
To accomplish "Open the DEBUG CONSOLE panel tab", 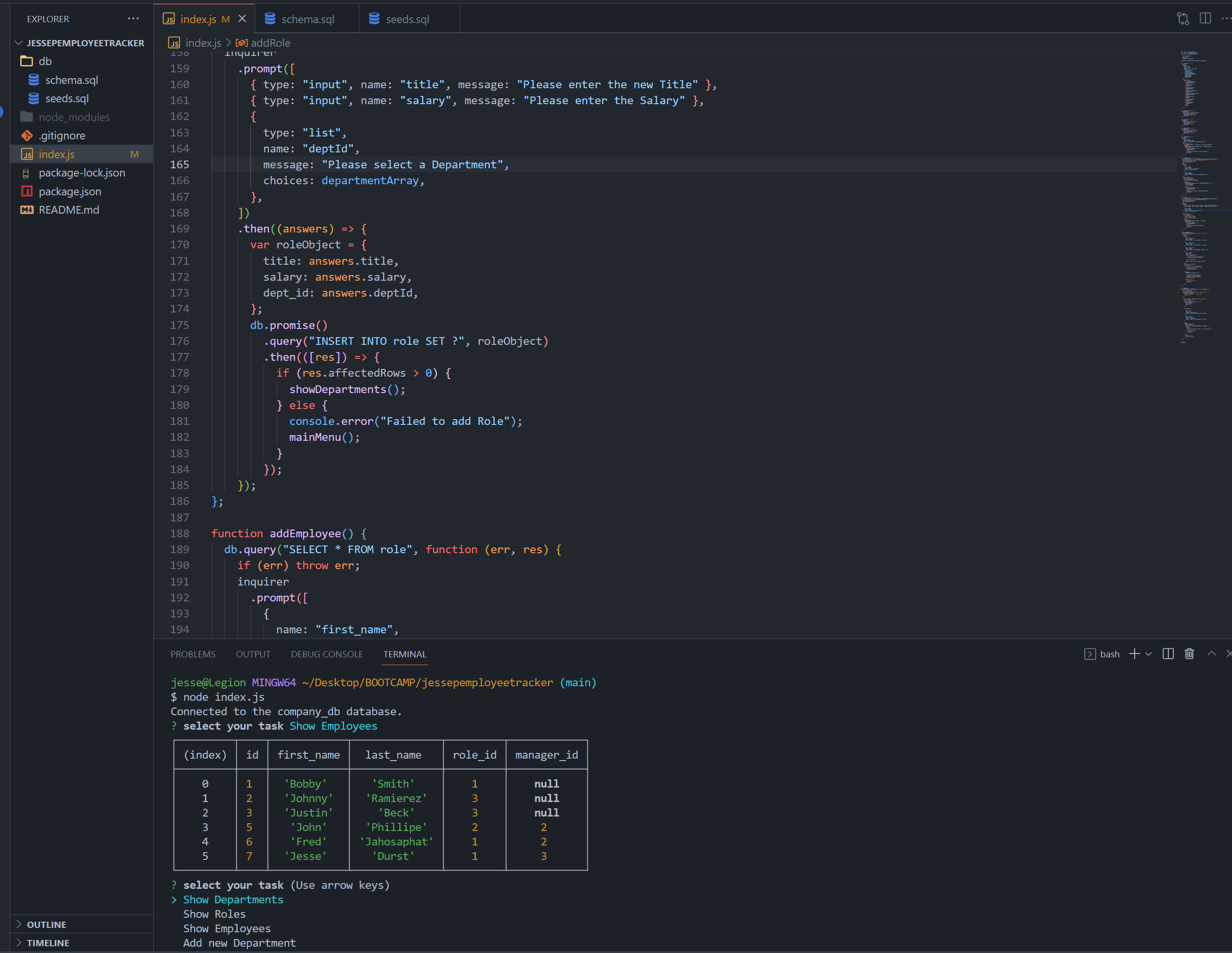I will pos(326,654).
